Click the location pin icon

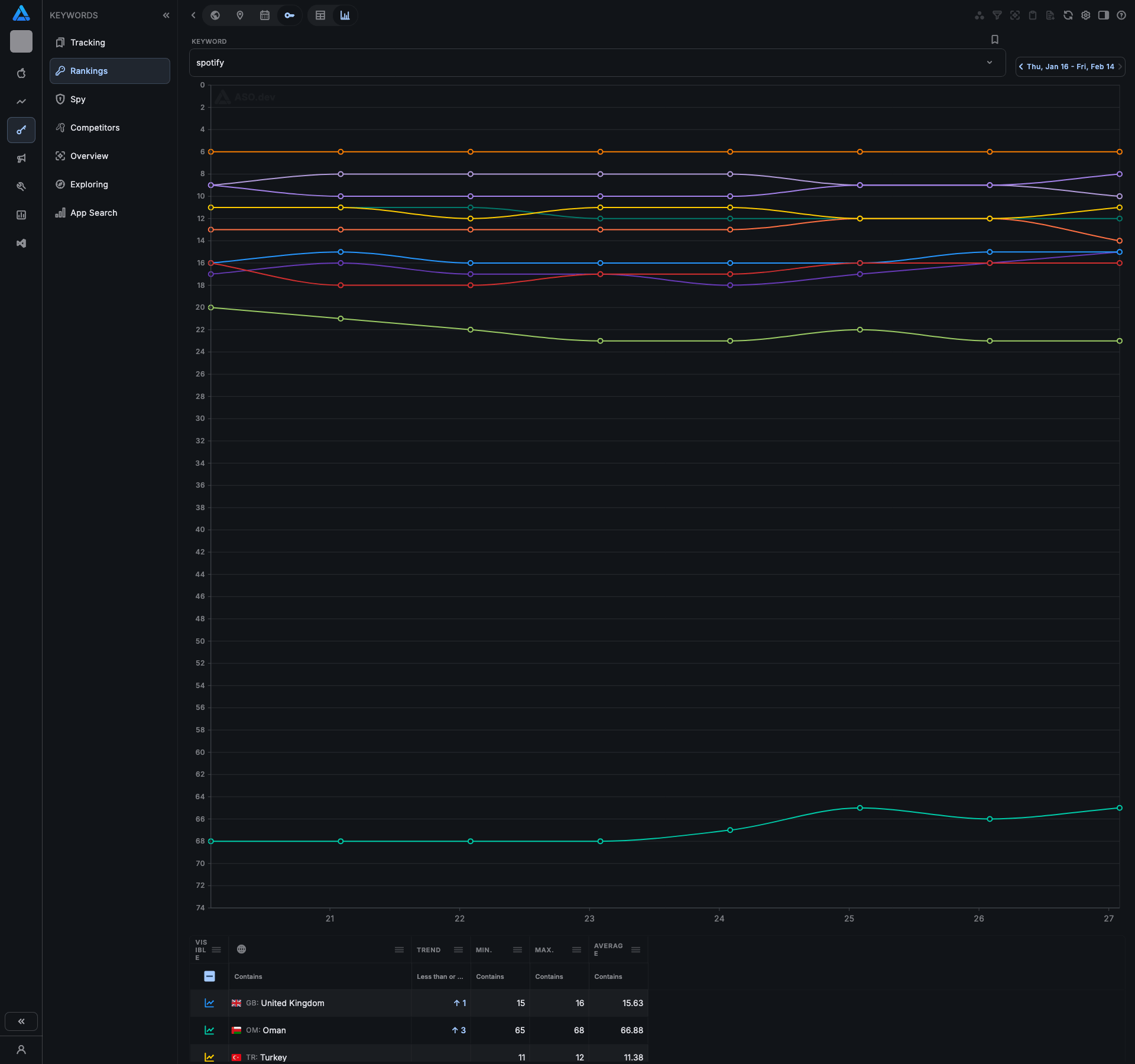pos(240,15)
